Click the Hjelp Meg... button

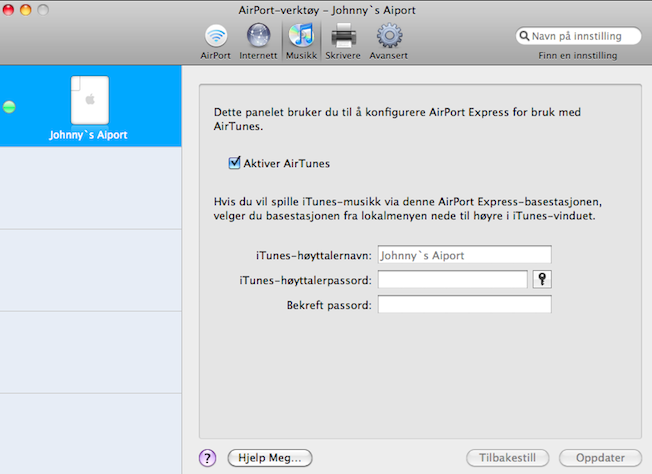point(270,458)
